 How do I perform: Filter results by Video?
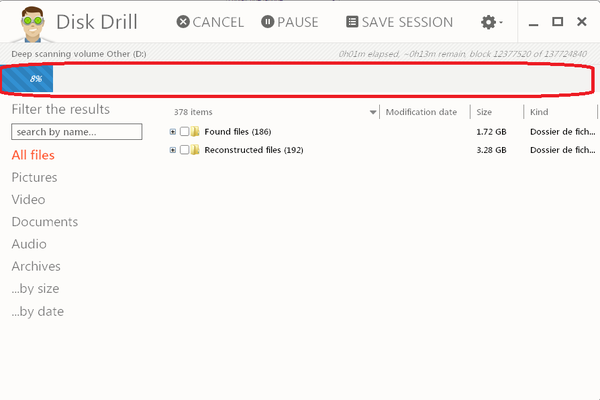28,199
